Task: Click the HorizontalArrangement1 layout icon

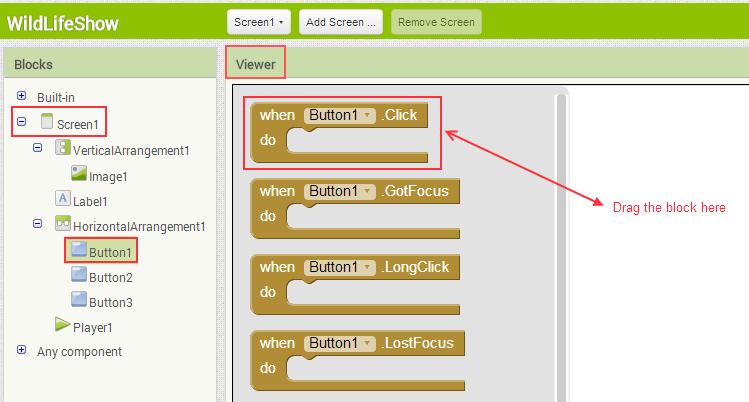Action: (x=62, y=225)
